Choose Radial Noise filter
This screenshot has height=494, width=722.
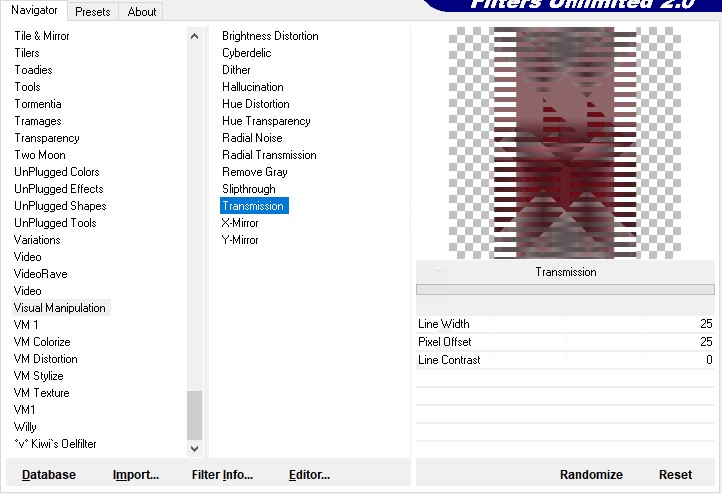tap(252, 138)
